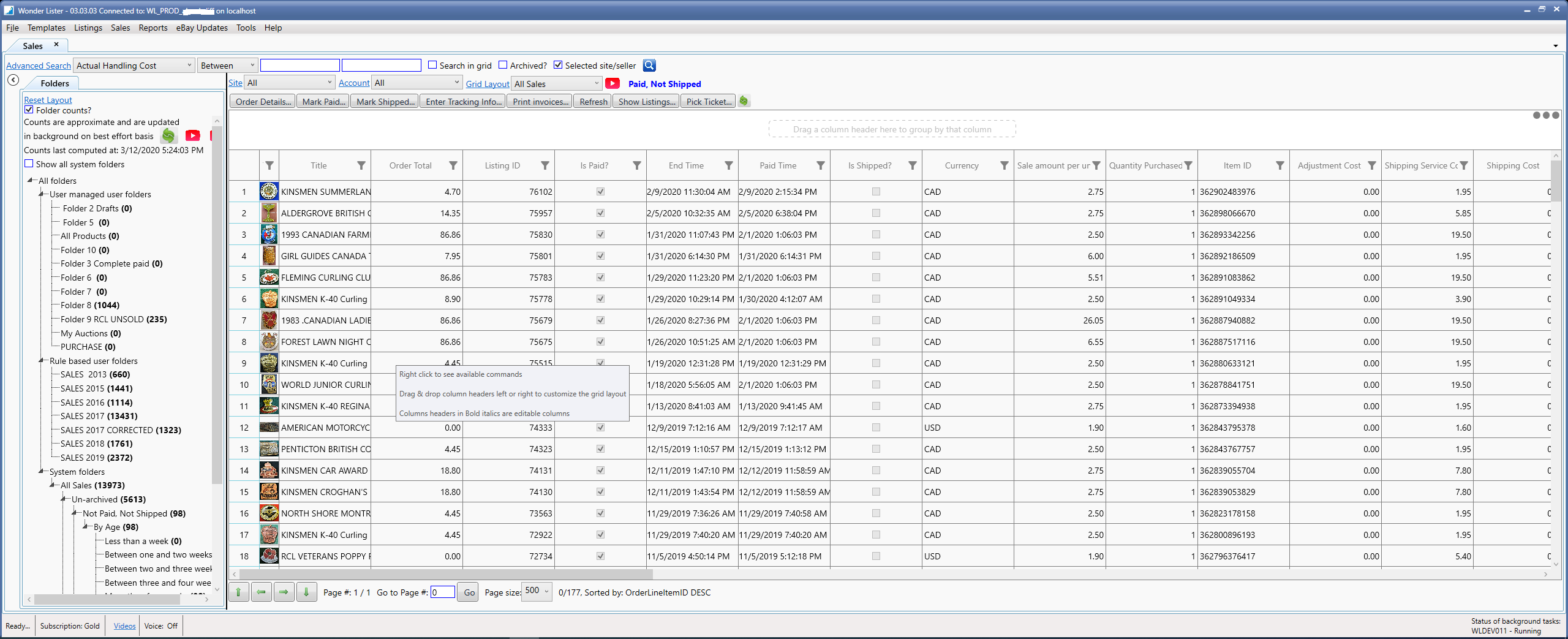Click the first search value input box
Image resolution: width=1568 pixels, height=639 pixels.
pyautogui.click(x=300, y=65)
